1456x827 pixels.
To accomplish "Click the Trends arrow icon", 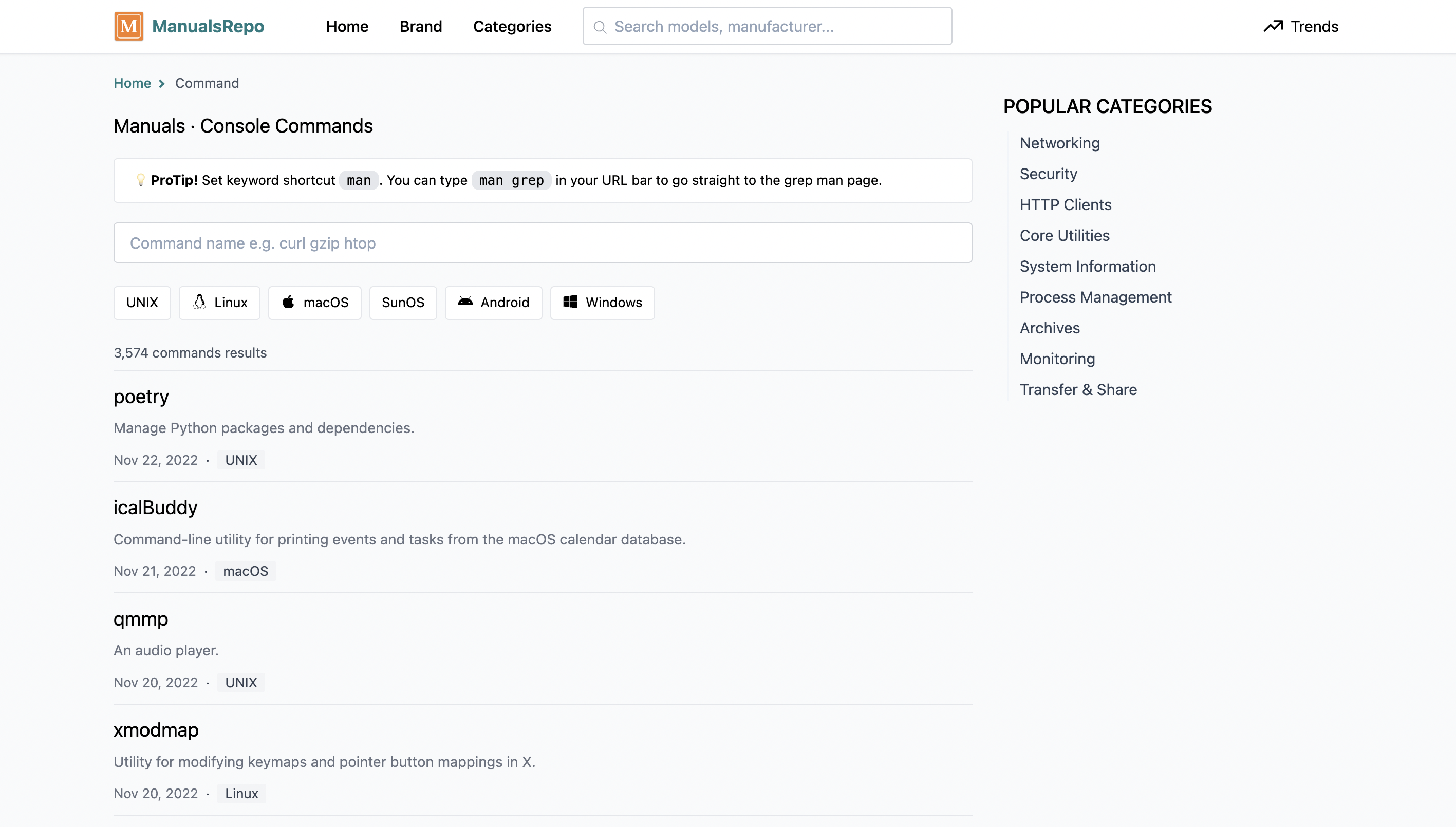I will click(x=1273, y=26).
